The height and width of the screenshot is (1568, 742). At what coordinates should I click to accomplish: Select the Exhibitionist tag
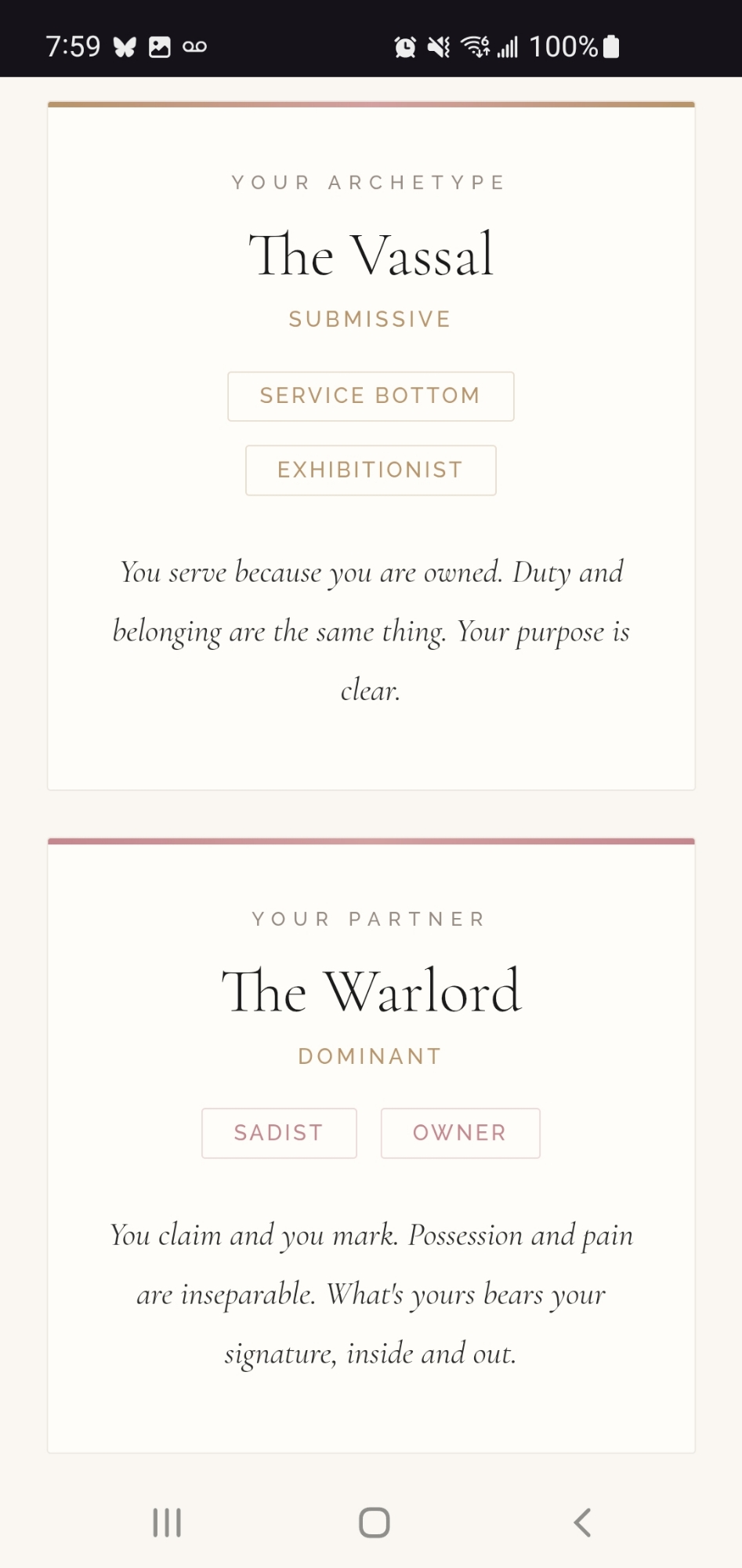[371, 470]
